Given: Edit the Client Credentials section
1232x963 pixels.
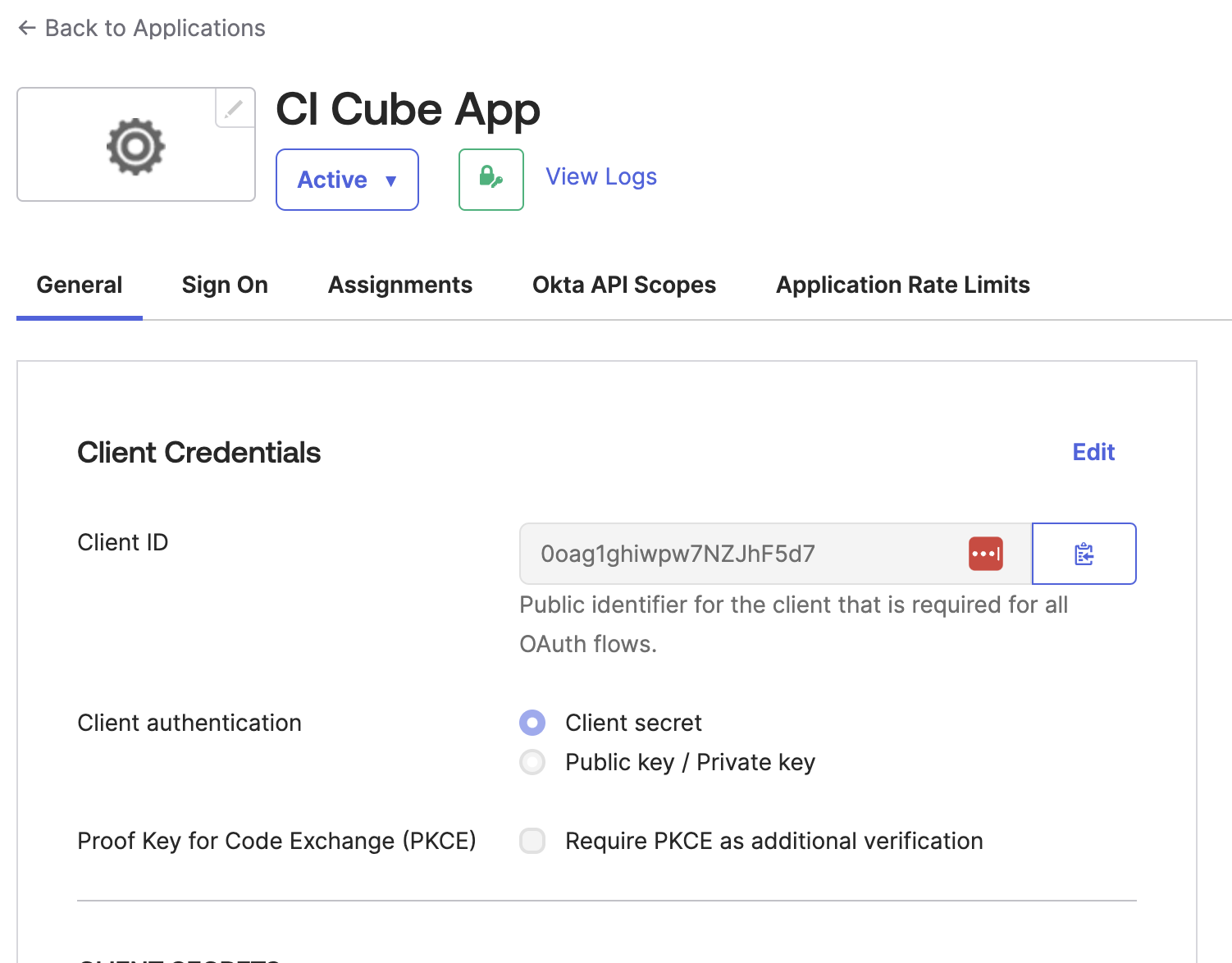Looking at the screenshot, I should (x=1093, y=452).
